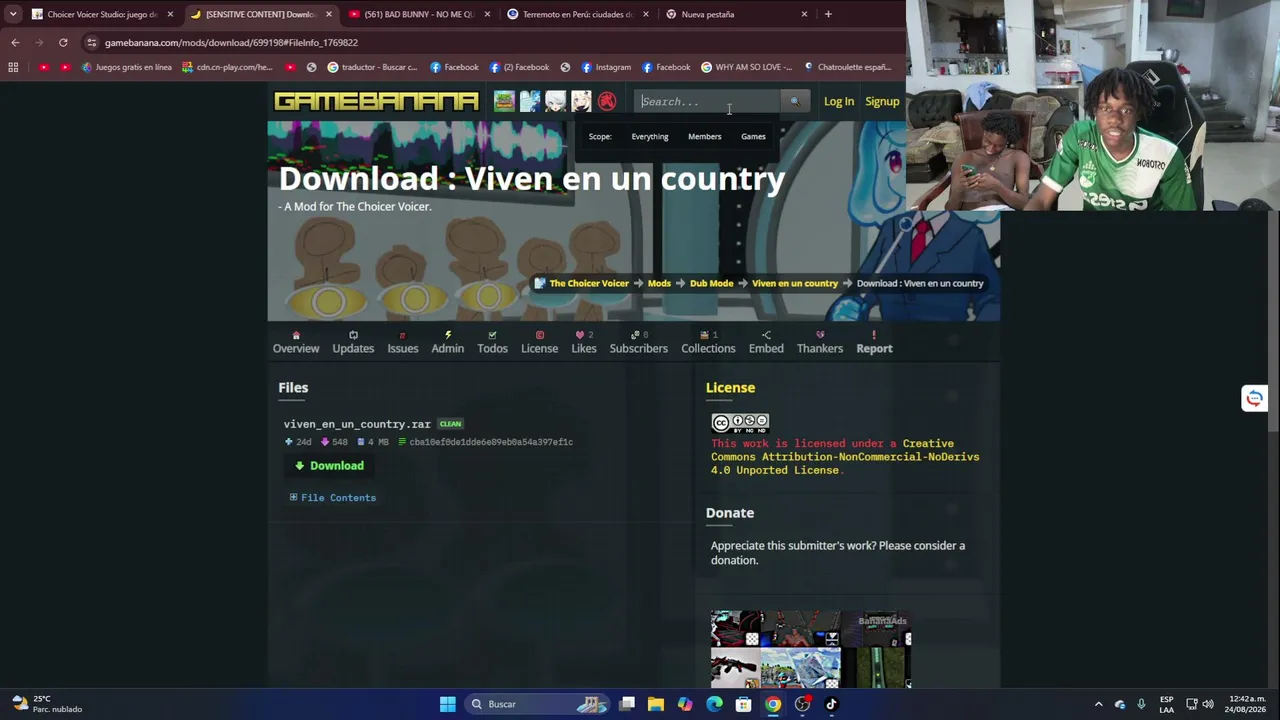This screenshot has width=1280, height=720.
Task: Open the Instagram bookmark
Action: click(606, 67)
